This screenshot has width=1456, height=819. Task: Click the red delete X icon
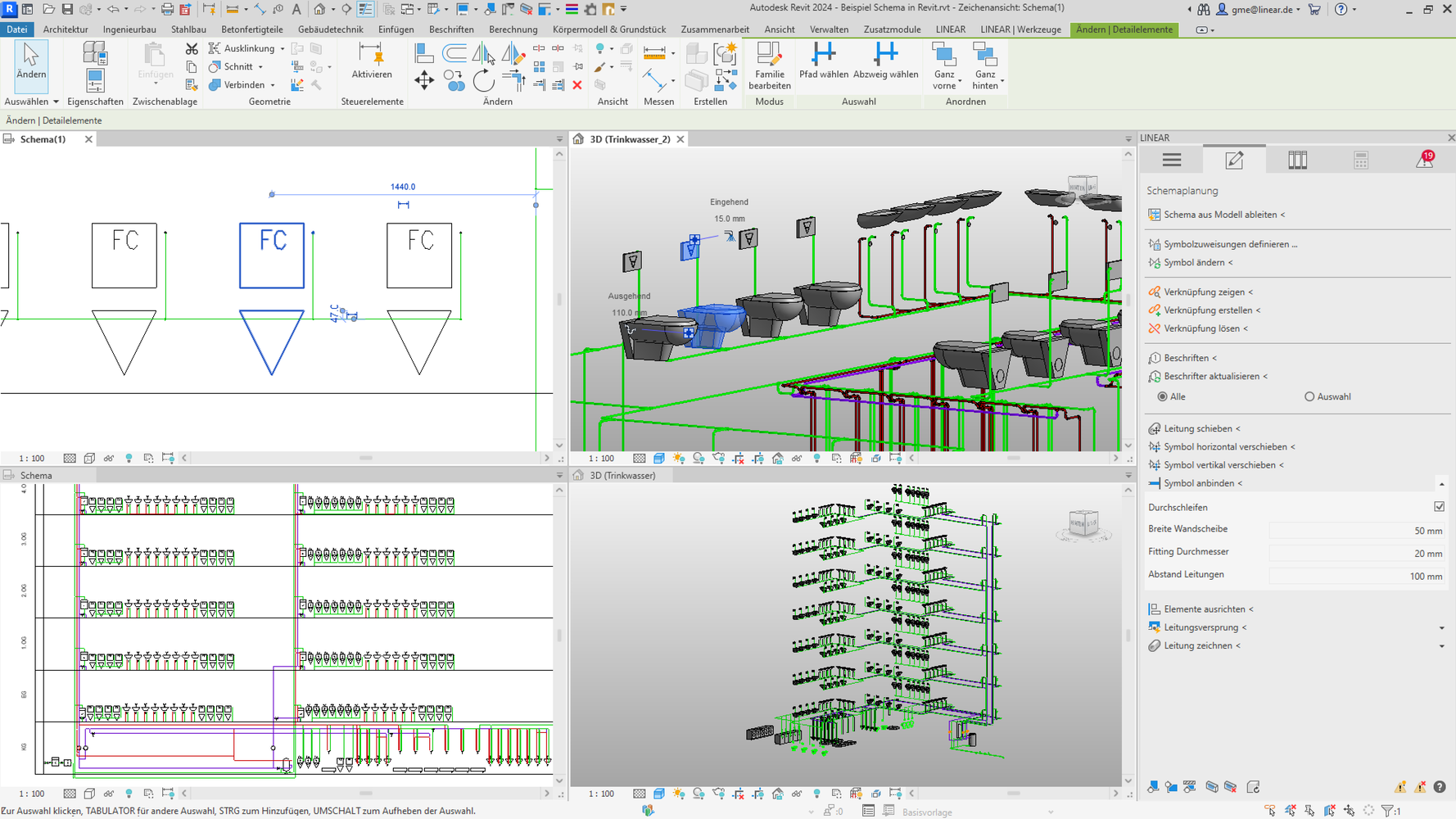tap(577, 85)
